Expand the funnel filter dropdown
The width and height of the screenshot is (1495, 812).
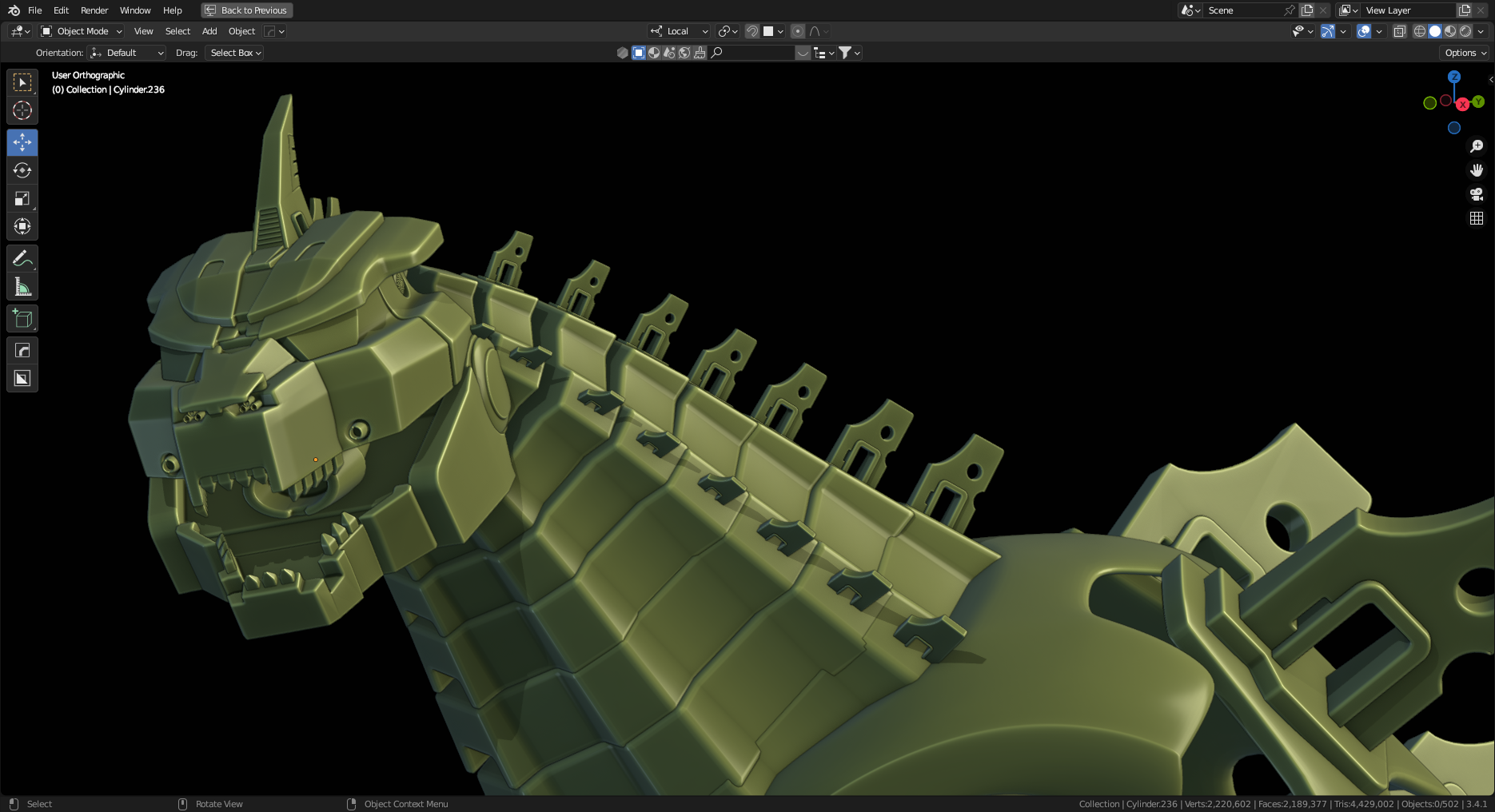pos(849,53)
